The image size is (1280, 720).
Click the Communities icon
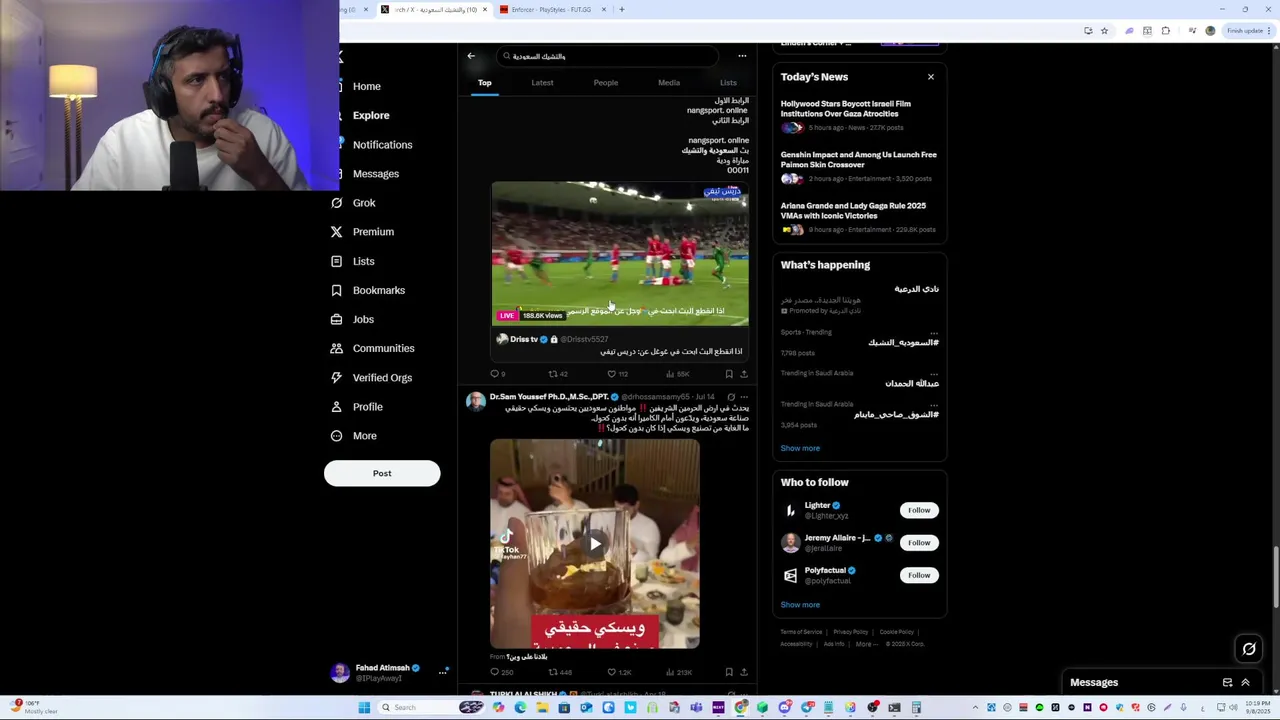pyautogui.click(x=337, y=348)
